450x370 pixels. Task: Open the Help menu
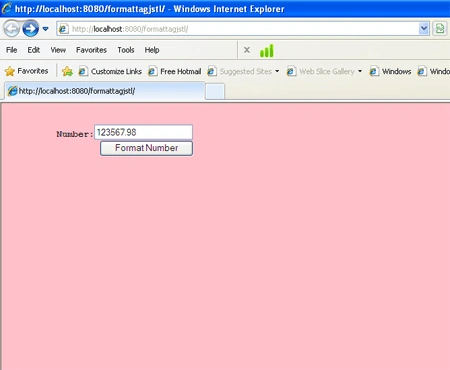pyautogui.click(x=152, y=50)
